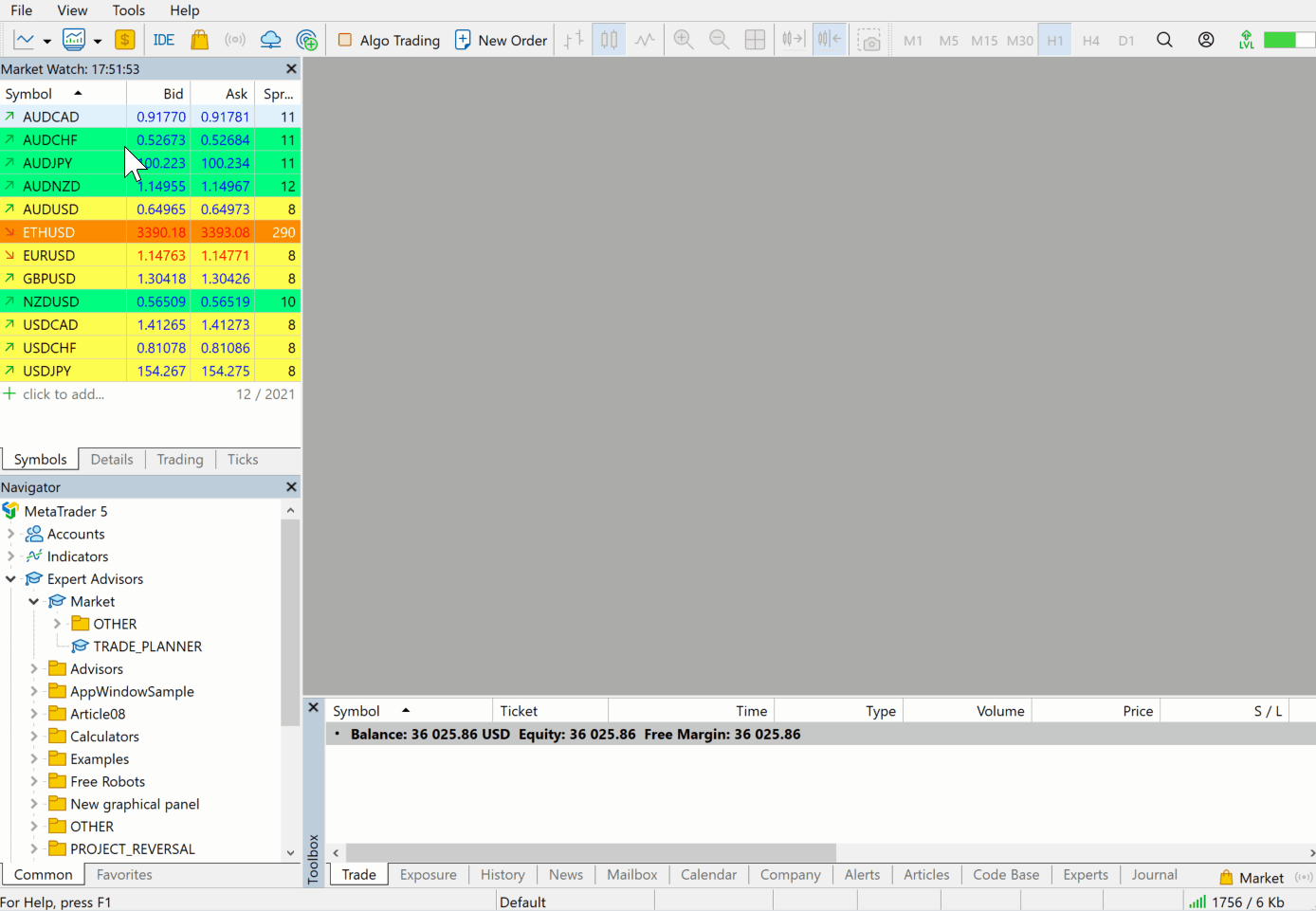The height and width of the screenshot is (911, 1316).
Task: Open the Tools menu
Action: pyautogui.click(x=128, y=10)
